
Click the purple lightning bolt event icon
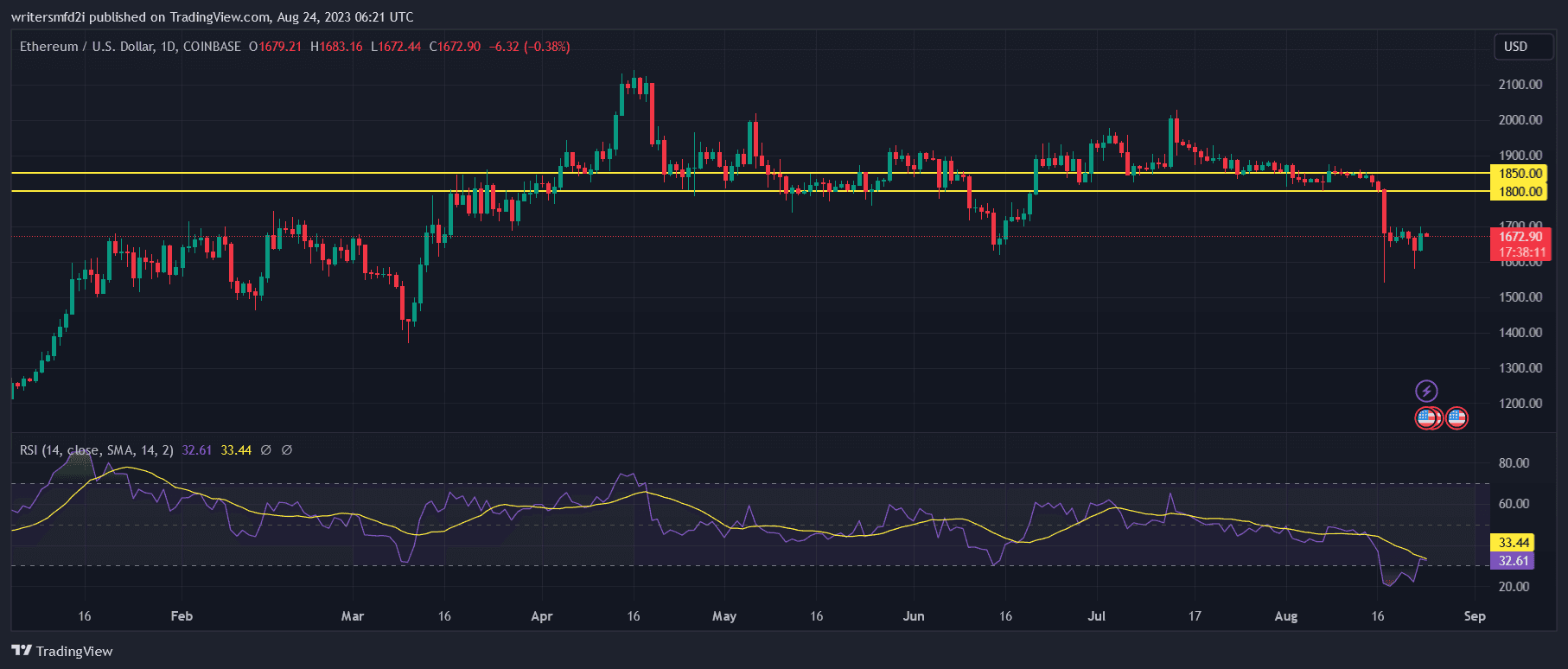pos(1426,391)
